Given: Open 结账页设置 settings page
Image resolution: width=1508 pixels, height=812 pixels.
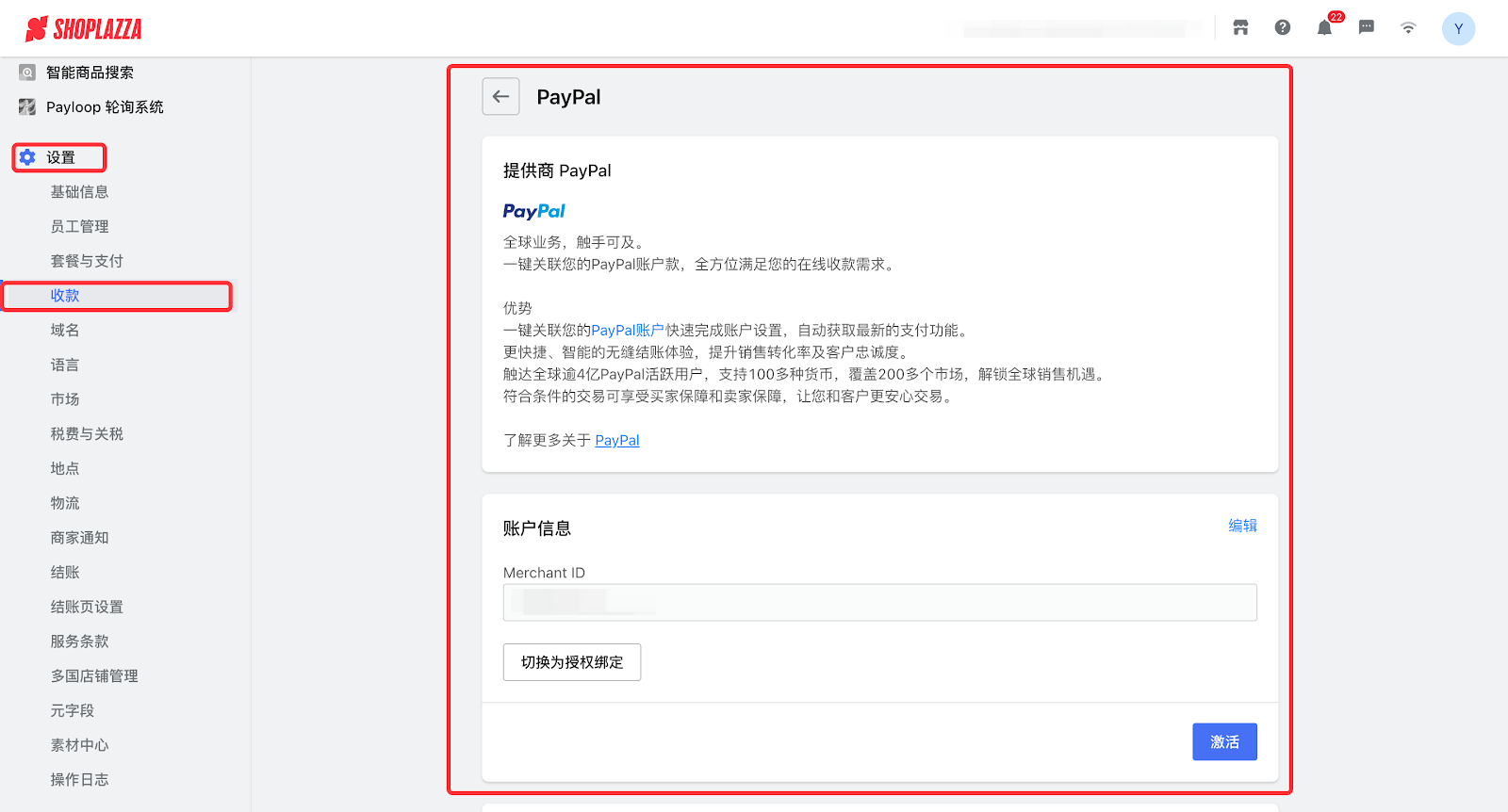Looking at the screenshot, I should point(87,608).
